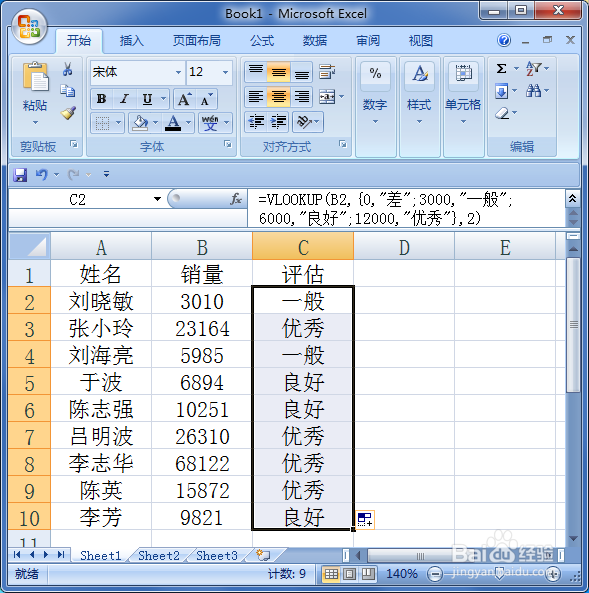Open the font name 宋体 dropdown

(178, 72)
